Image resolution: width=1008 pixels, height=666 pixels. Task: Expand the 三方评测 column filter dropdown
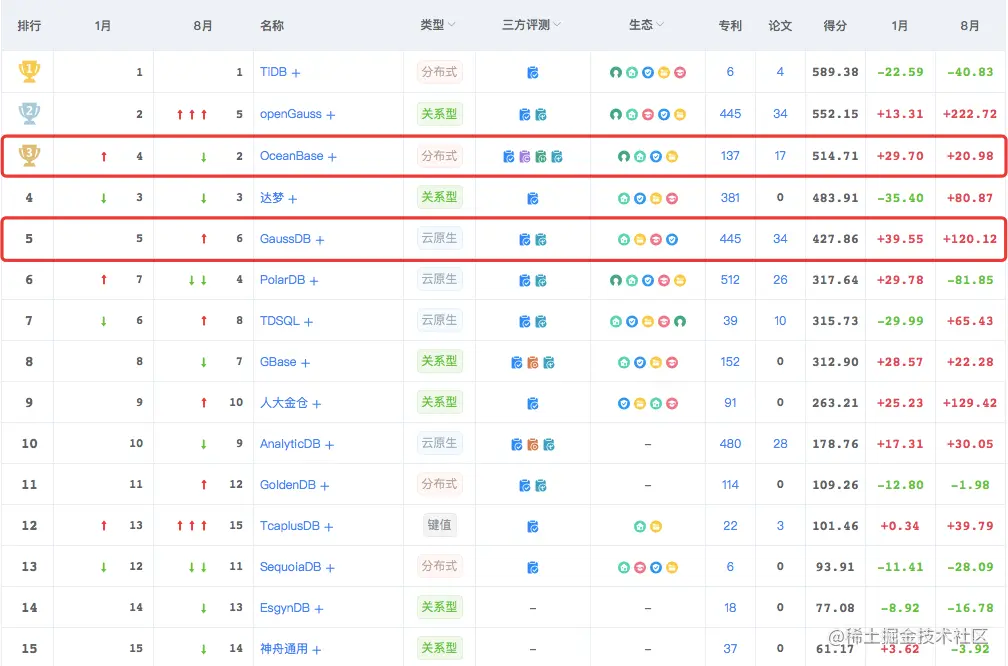[557, 24]
